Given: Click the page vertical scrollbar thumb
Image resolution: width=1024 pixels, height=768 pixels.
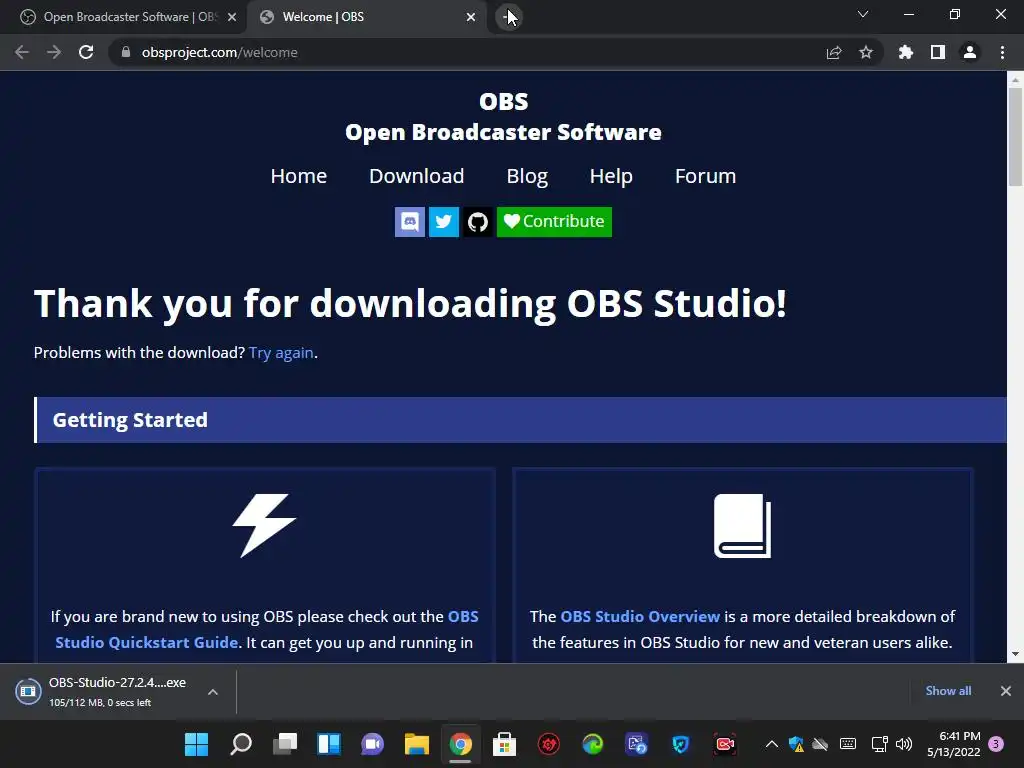Looking at the screenshot, I should pos(1015,137).
